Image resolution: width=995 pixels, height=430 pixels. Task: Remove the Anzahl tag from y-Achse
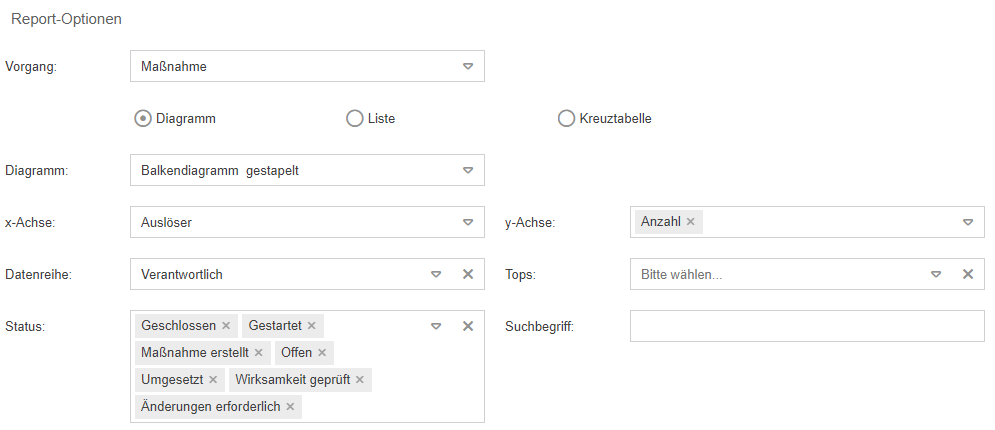tap(690, 222)
